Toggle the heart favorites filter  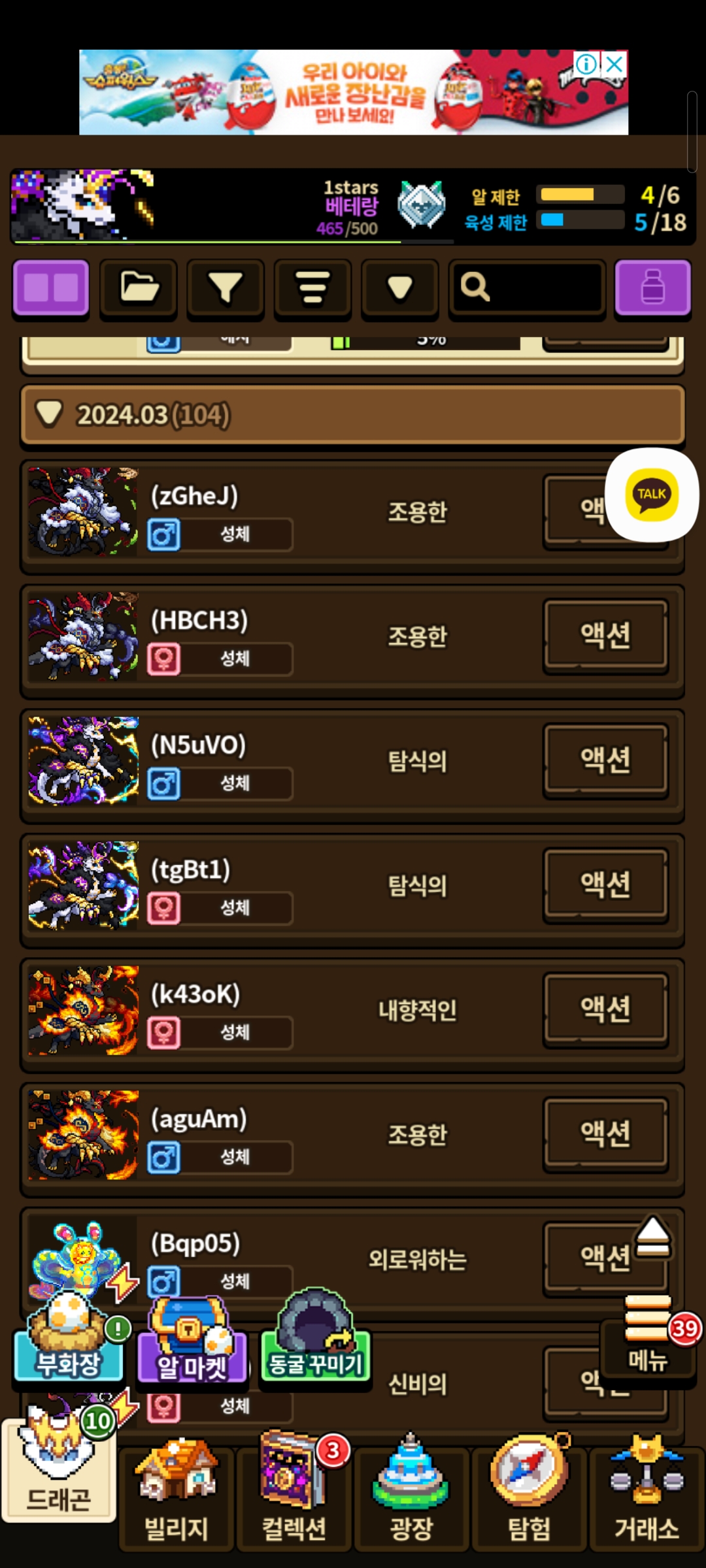point(399,287)
